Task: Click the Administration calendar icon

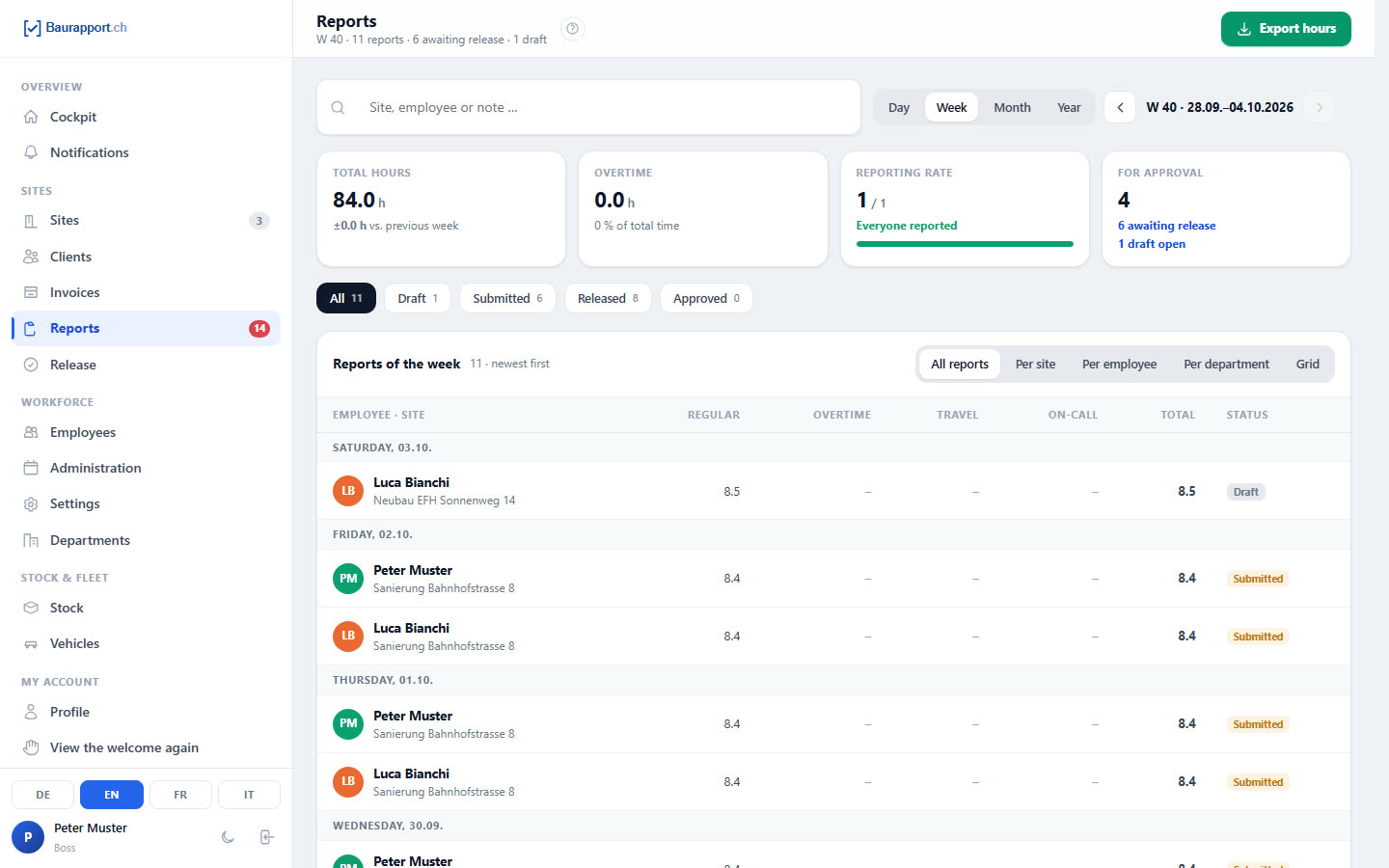Action: (x=31, y=468)
